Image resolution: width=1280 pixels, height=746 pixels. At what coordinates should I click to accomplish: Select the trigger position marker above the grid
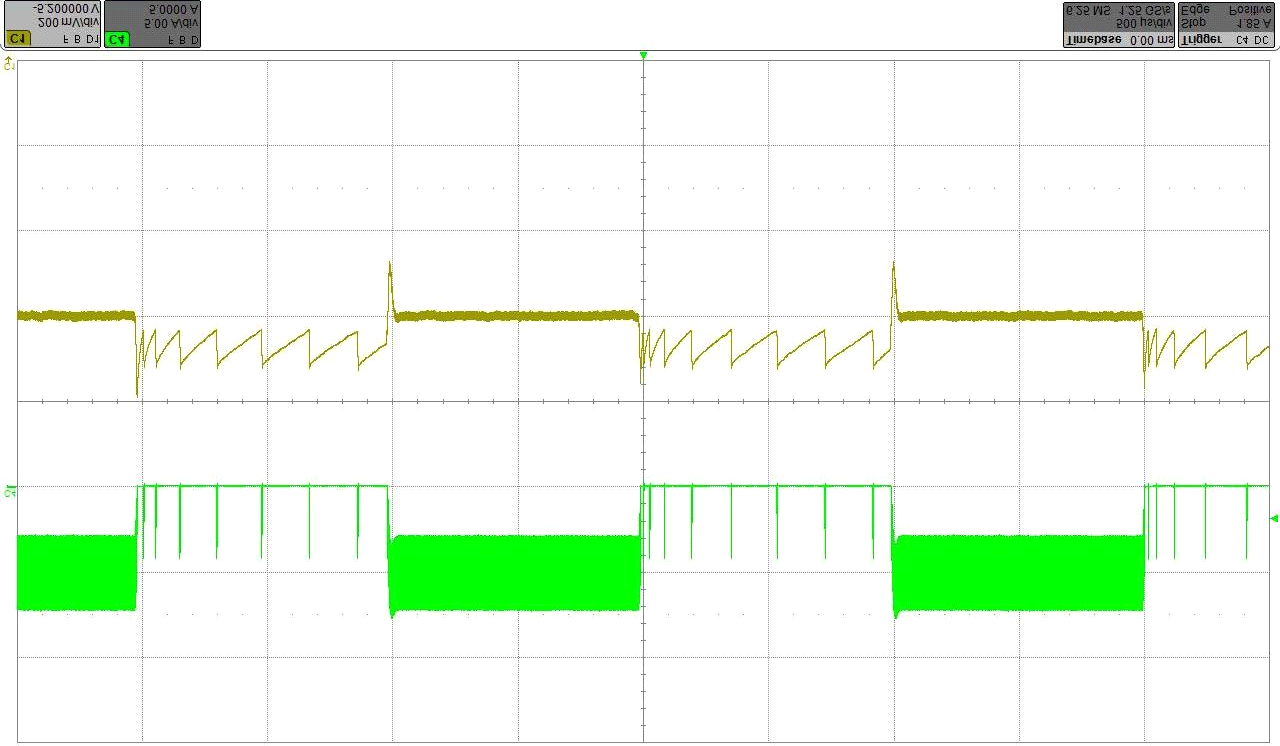pyautogui.click(x=643, y=55)
